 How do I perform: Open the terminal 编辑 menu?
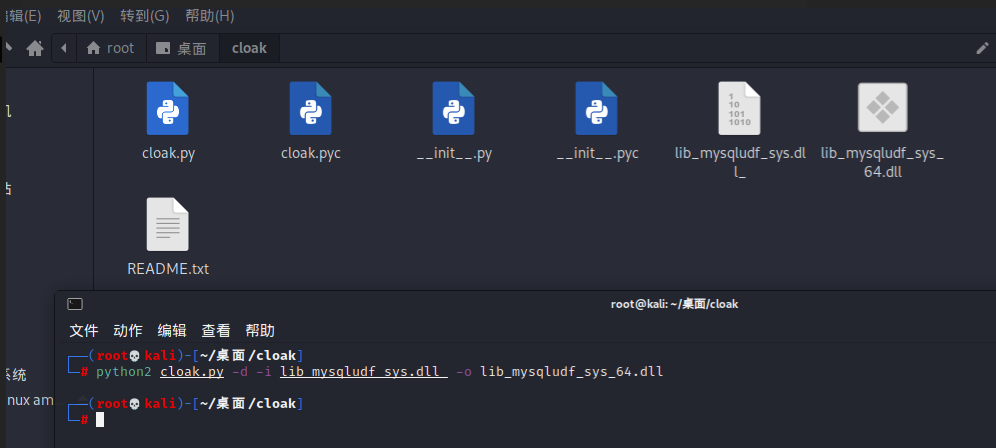[172, 330]
